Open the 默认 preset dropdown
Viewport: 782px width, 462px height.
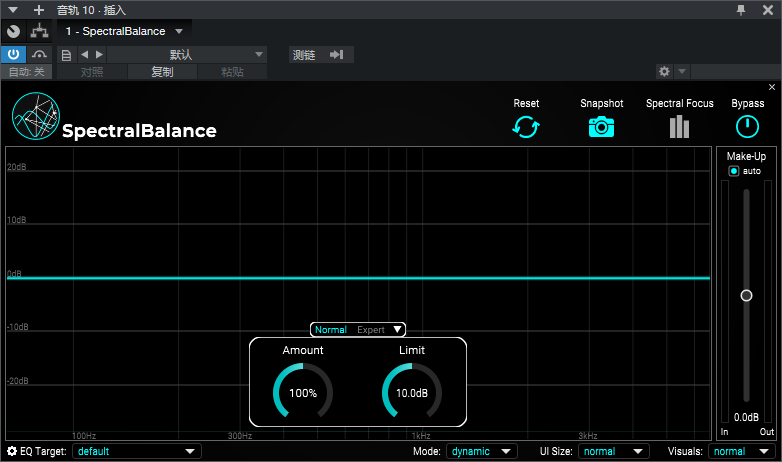[187, 54]
